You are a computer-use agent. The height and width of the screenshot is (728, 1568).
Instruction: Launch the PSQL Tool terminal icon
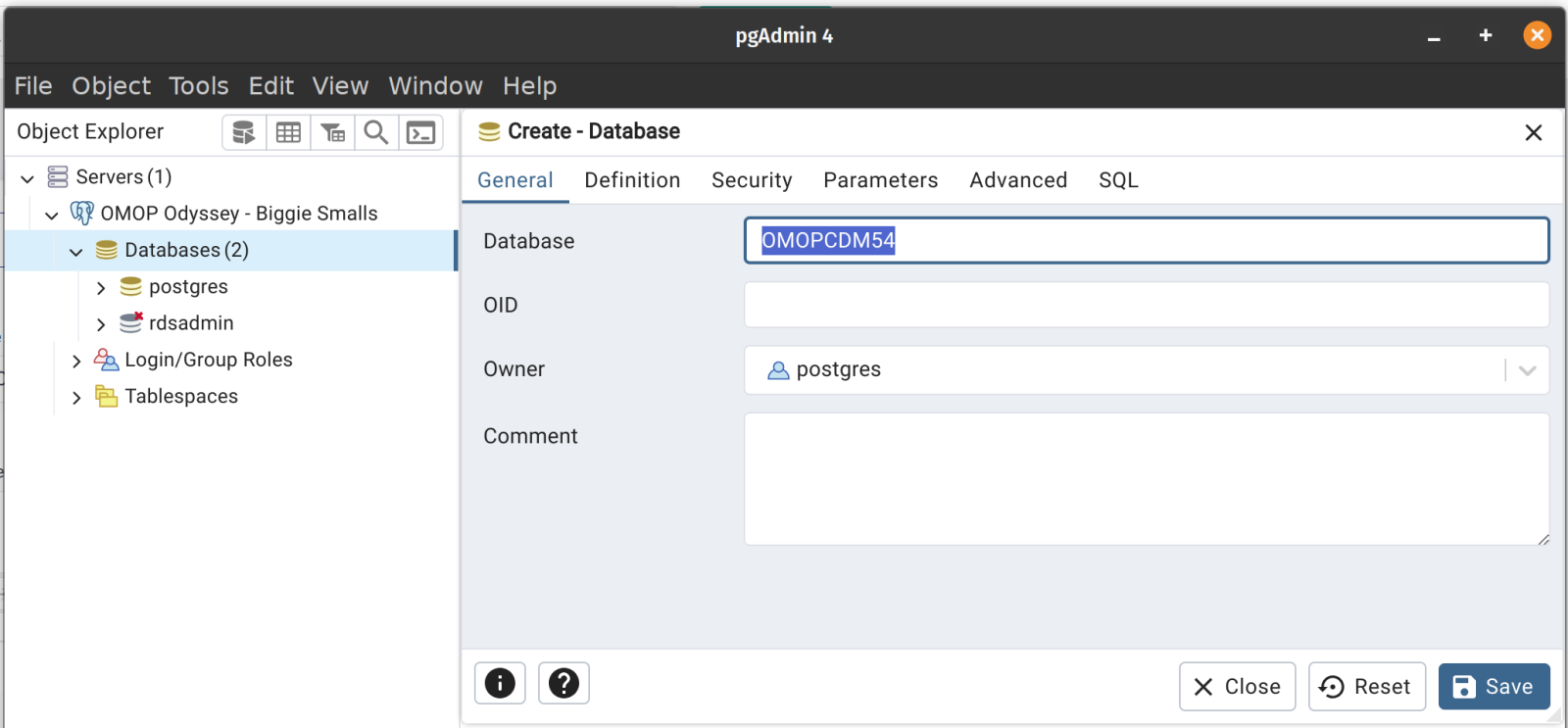click(x=421, y=132)
